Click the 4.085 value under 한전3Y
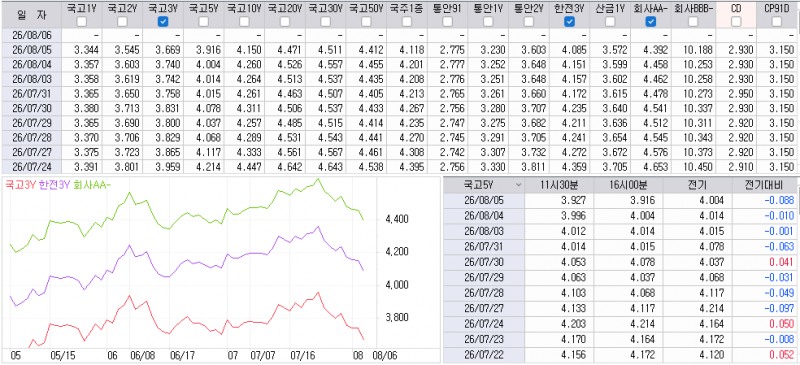The image size is (800, 365). click(x=574, y=50)
